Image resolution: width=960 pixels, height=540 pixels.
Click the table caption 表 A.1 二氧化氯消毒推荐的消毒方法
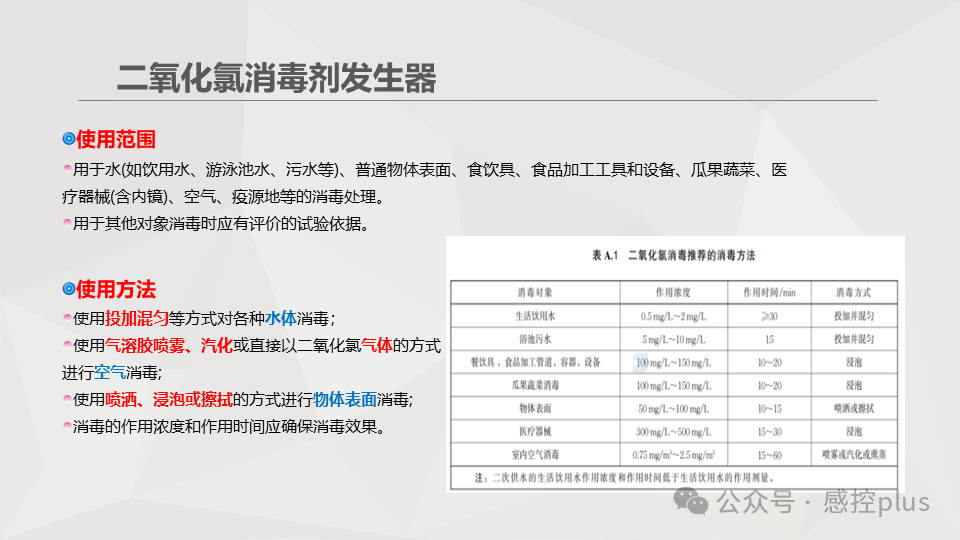(x=673, y=255)
